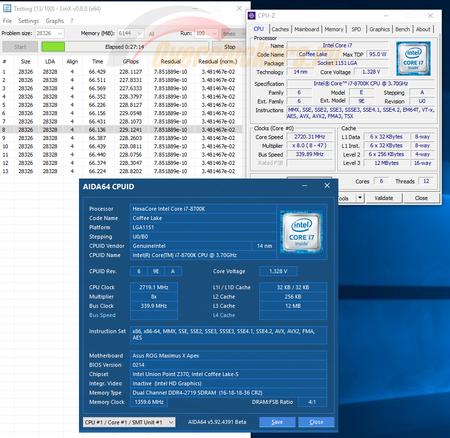Viewport: 450px width, 438px height.
Task: Switch to the Graphics tab in CPU-Z
Action: [379, 29]
